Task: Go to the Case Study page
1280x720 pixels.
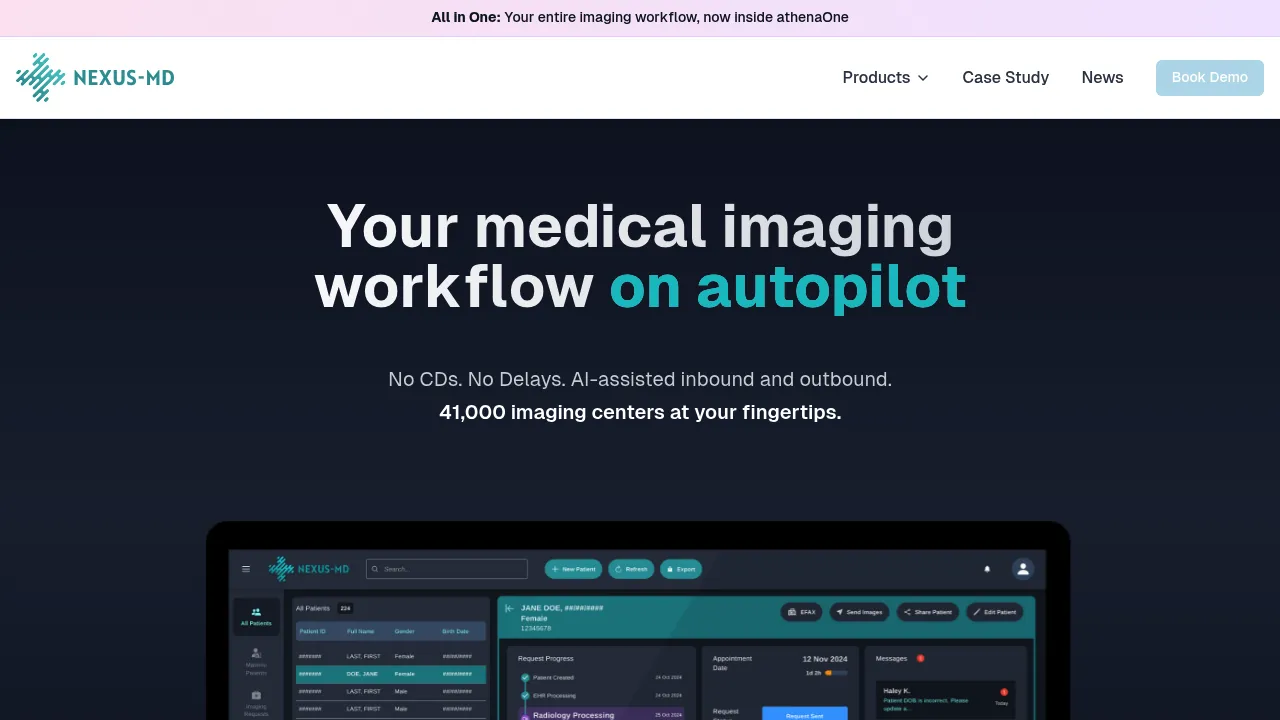Action: point(1005,78)
